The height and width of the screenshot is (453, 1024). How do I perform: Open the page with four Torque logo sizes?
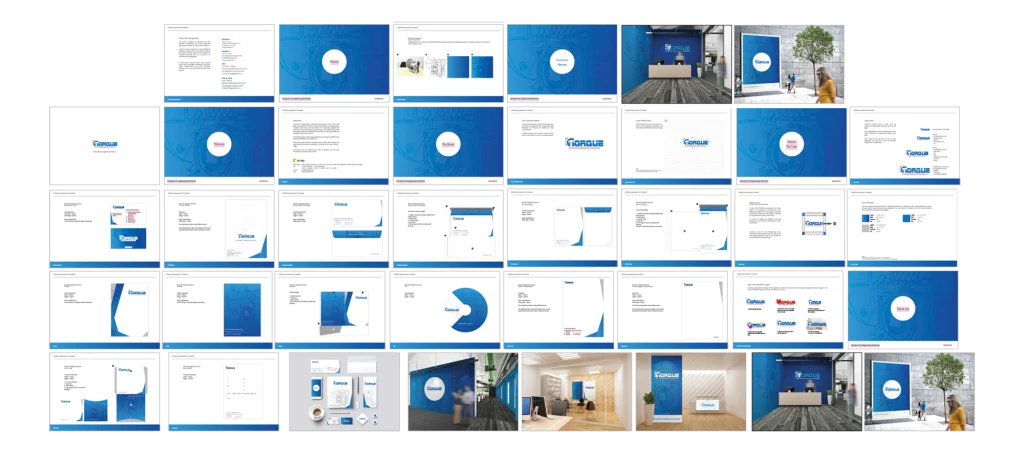(904, 146)
